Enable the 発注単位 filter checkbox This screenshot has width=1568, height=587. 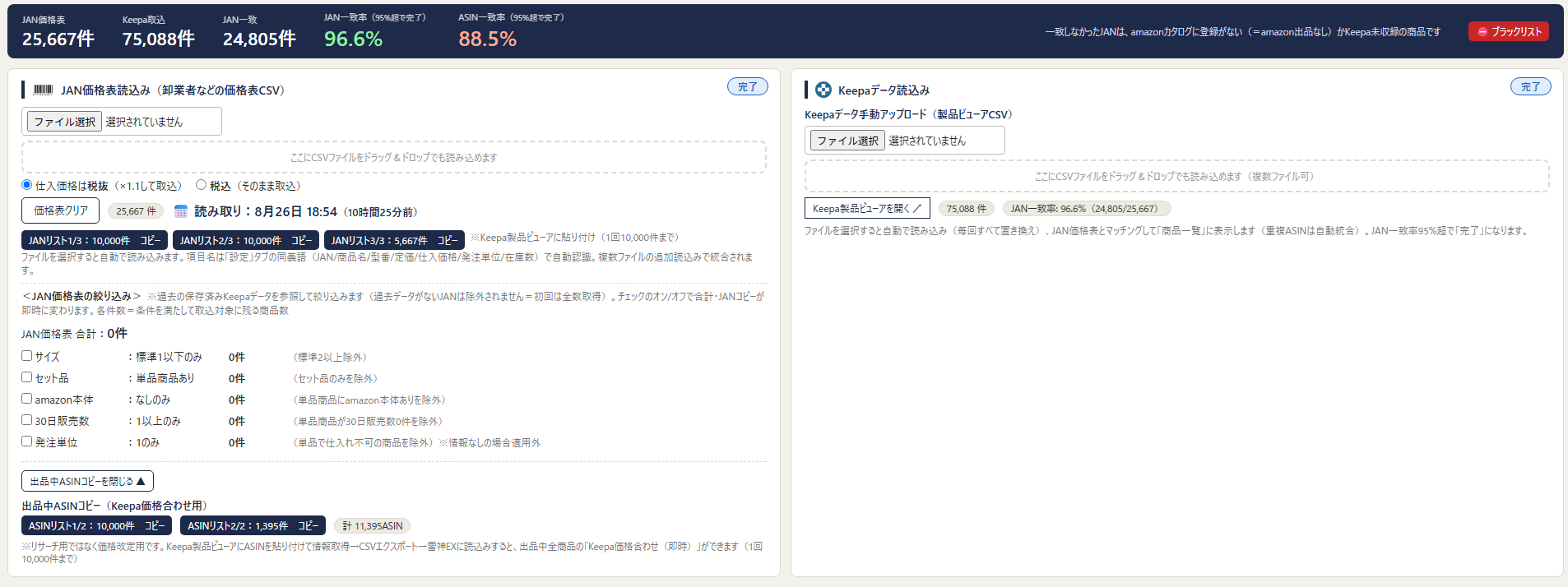(x=27, y=441)
